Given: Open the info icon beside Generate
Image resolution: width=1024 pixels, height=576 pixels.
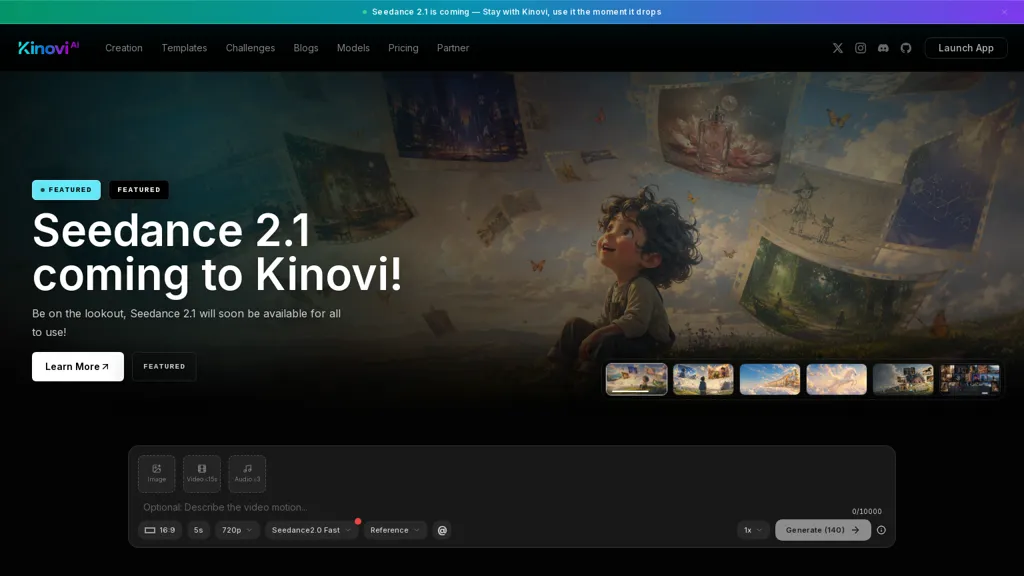Looking at the screenshot, I should [881, 530].
